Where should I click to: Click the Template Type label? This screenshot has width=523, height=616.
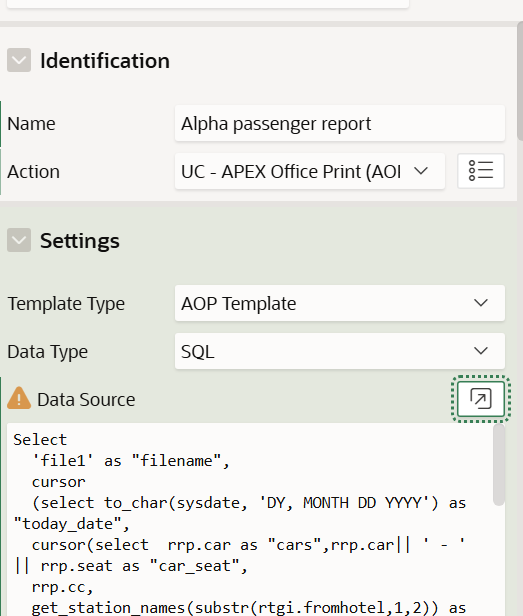[x=66, y=304]
